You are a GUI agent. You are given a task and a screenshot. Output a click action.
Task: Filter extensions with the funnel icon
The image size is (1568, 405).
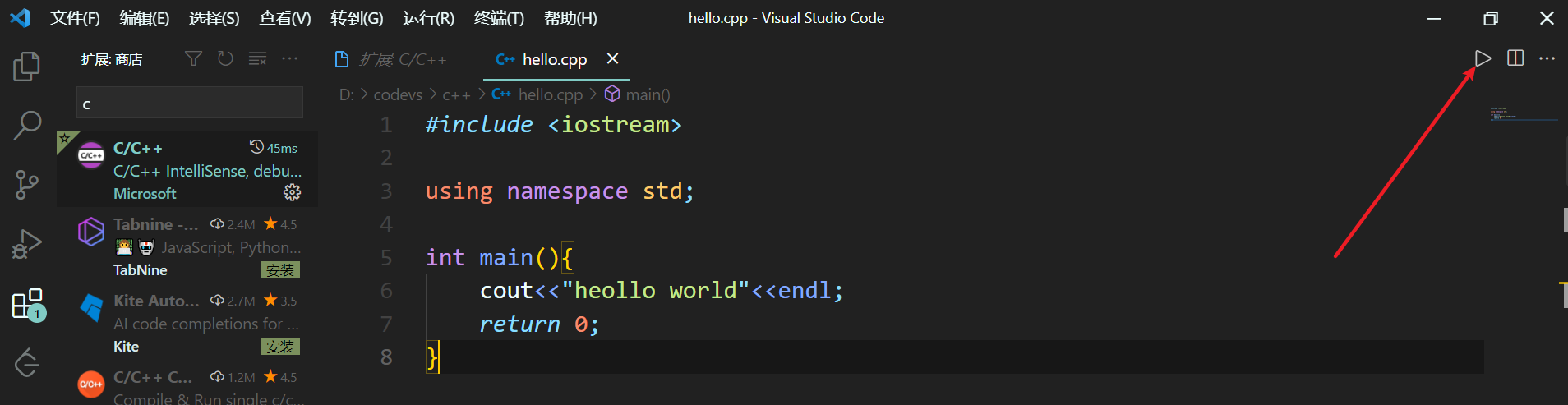click(193, 58)
